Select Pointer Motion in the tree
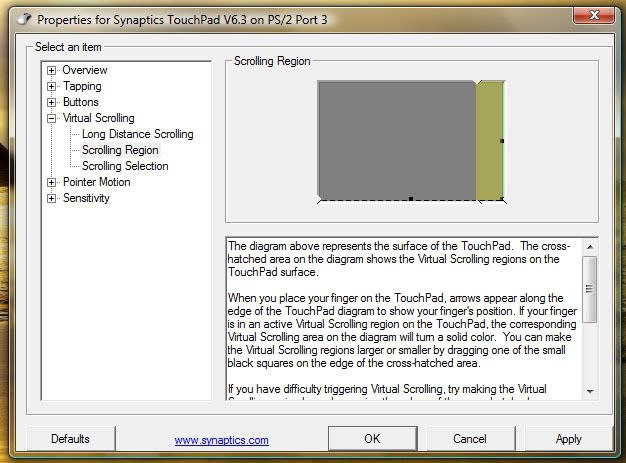Image resolution: width=626 pixels, height=463 pixels. point(97,182)
